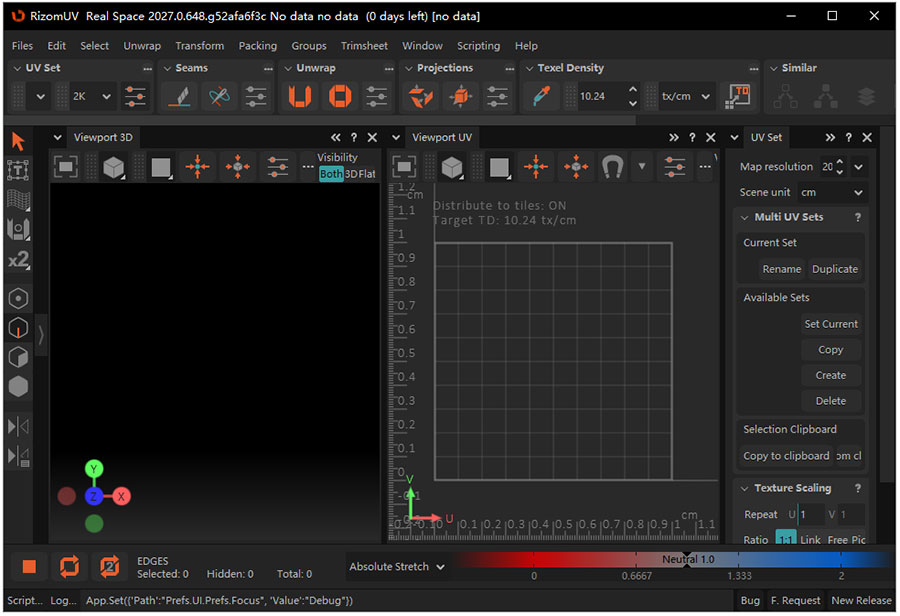Open the Absolute Stretch dropdown
The width and height of the screenshot is (900, 616).
pos(397,567)
